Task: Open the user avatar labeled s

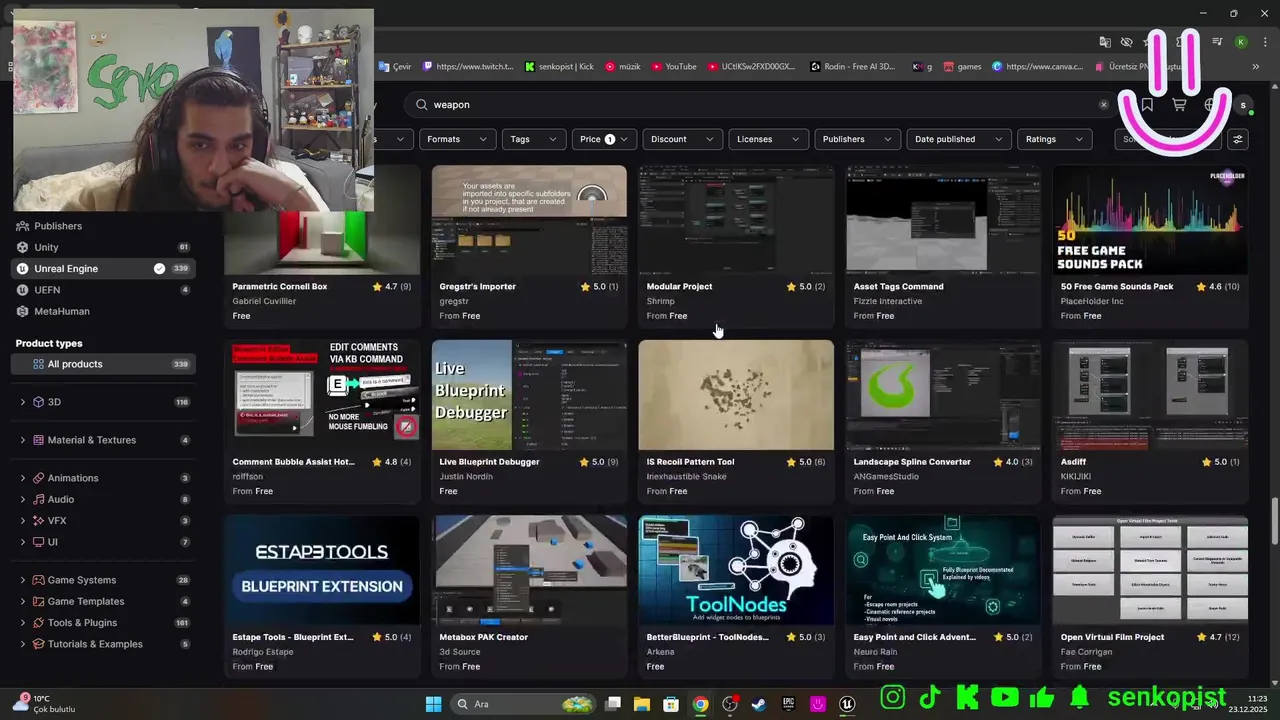Action: 1243,105
